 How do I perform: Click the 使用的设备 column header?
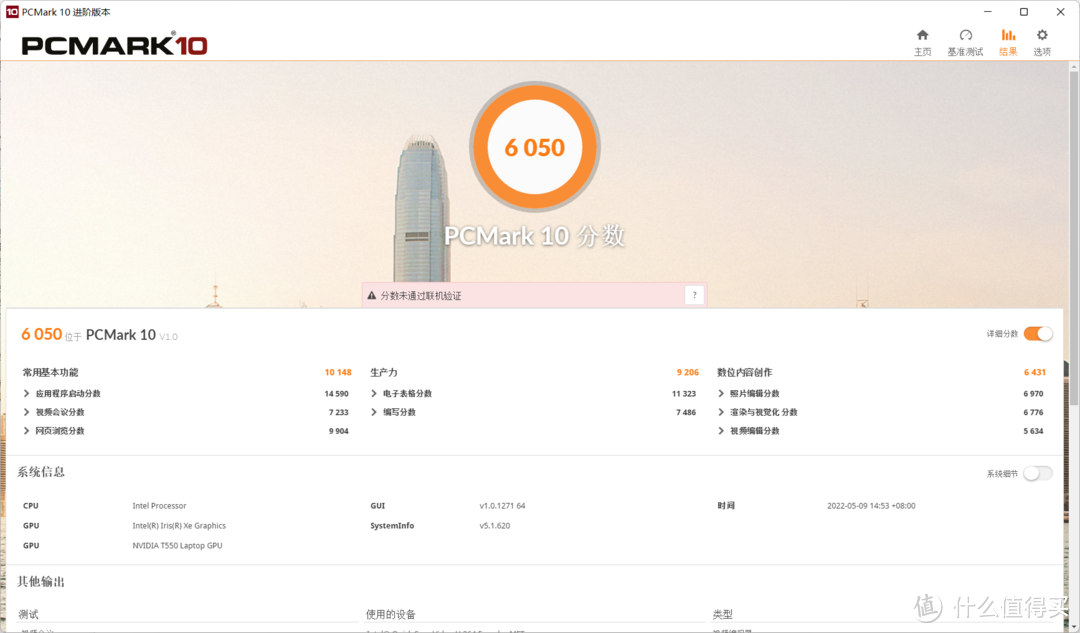point(391,614)
